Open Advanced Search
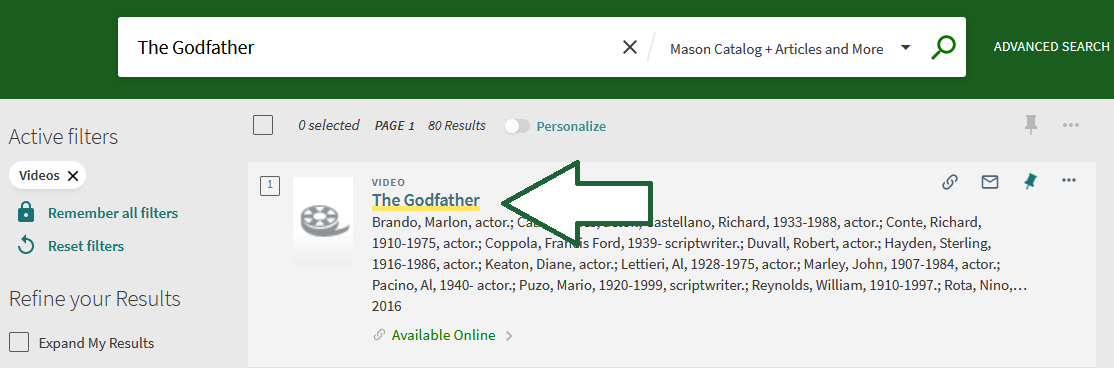Viewport: 1114px width, 368px height. click(x=1051, y=47)
